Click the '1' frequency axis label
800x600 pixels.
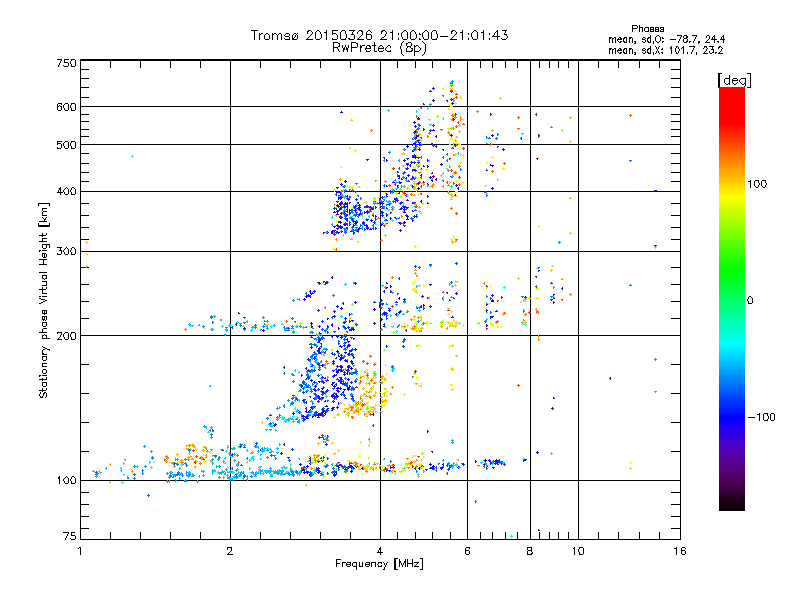(80, 551)
